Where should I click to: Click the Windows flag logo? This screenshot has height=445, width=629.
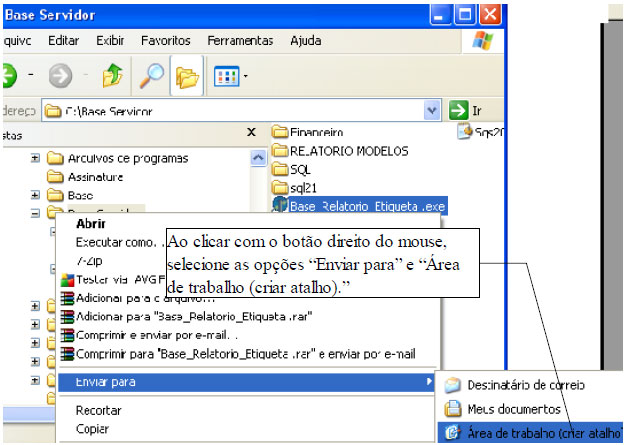483,41
